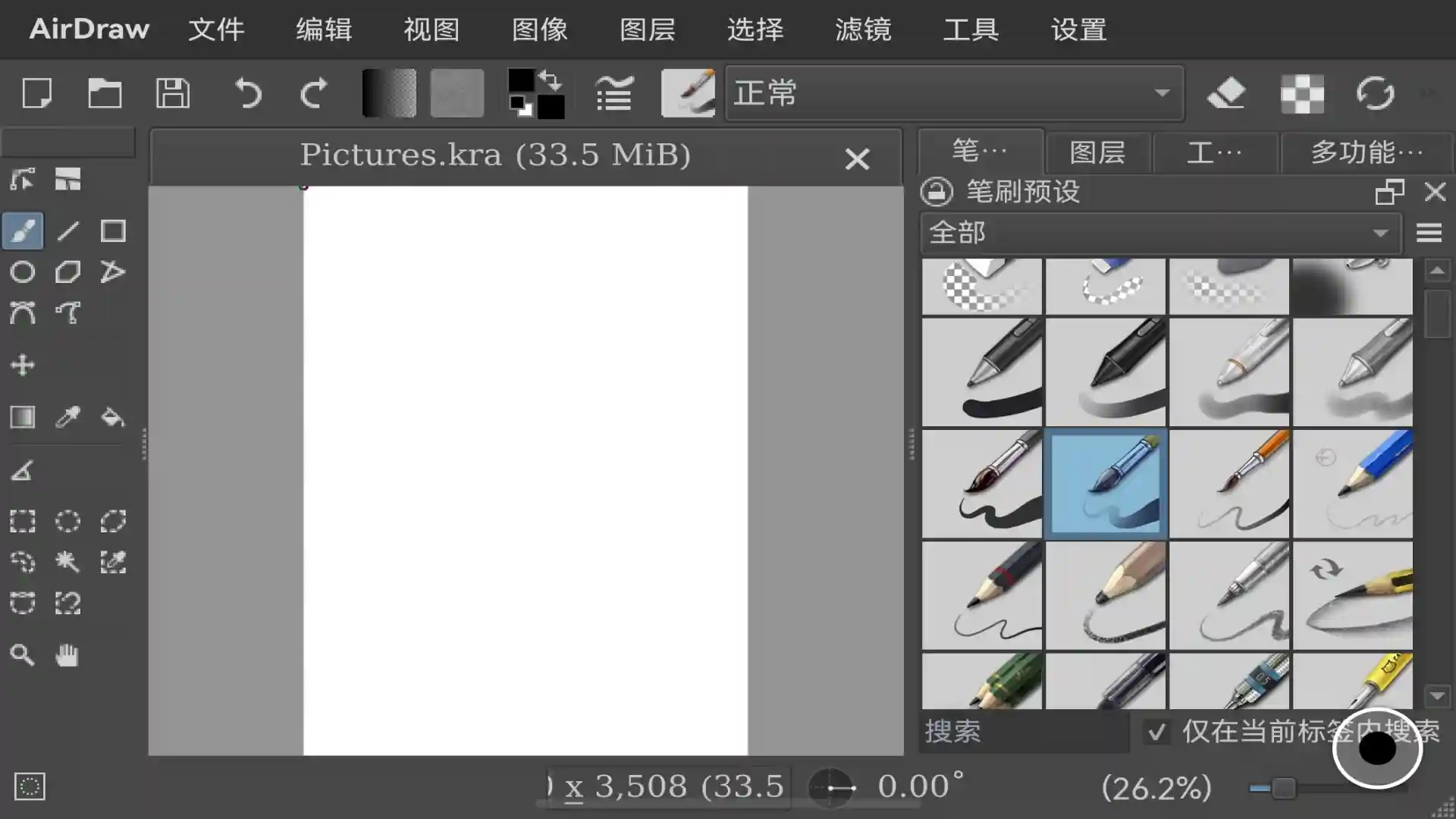Select the gradient tool
Image resolution: width=1456 pixels, height=819 pixels.
pyautogui.click(x=23, y=417)
